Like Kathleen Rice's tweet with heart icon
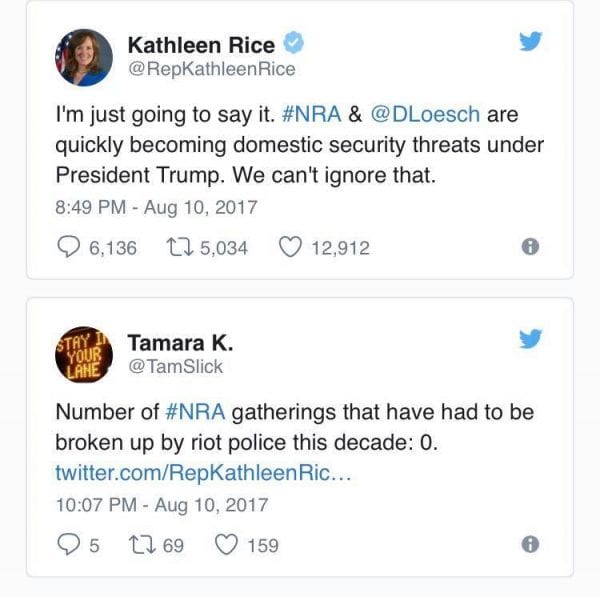 pos(291,247)
